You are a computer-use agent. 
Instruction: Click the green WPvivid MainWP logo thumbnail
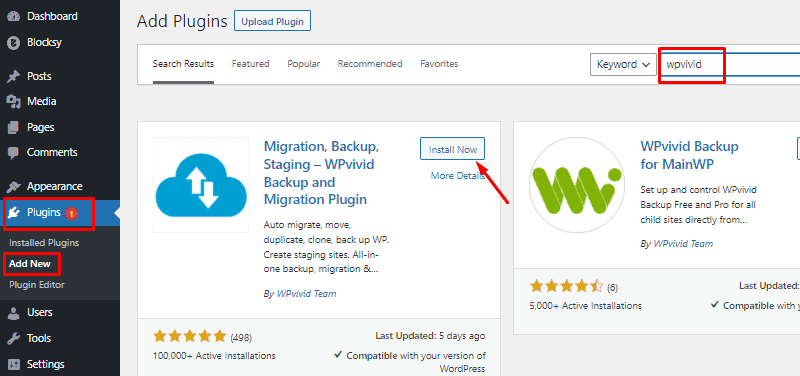pos(577,185)
